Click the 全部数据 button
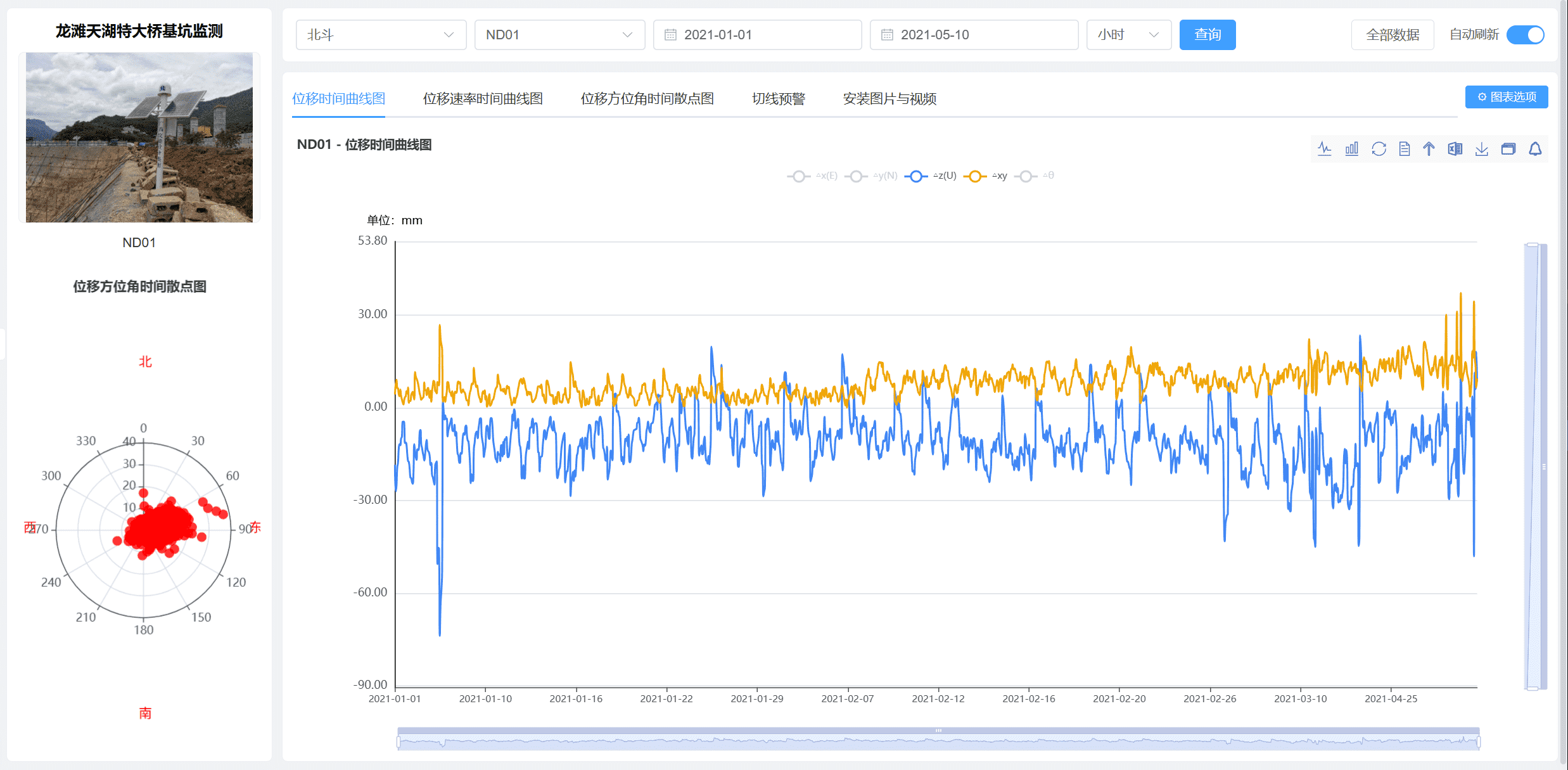 click(1393, 35)
